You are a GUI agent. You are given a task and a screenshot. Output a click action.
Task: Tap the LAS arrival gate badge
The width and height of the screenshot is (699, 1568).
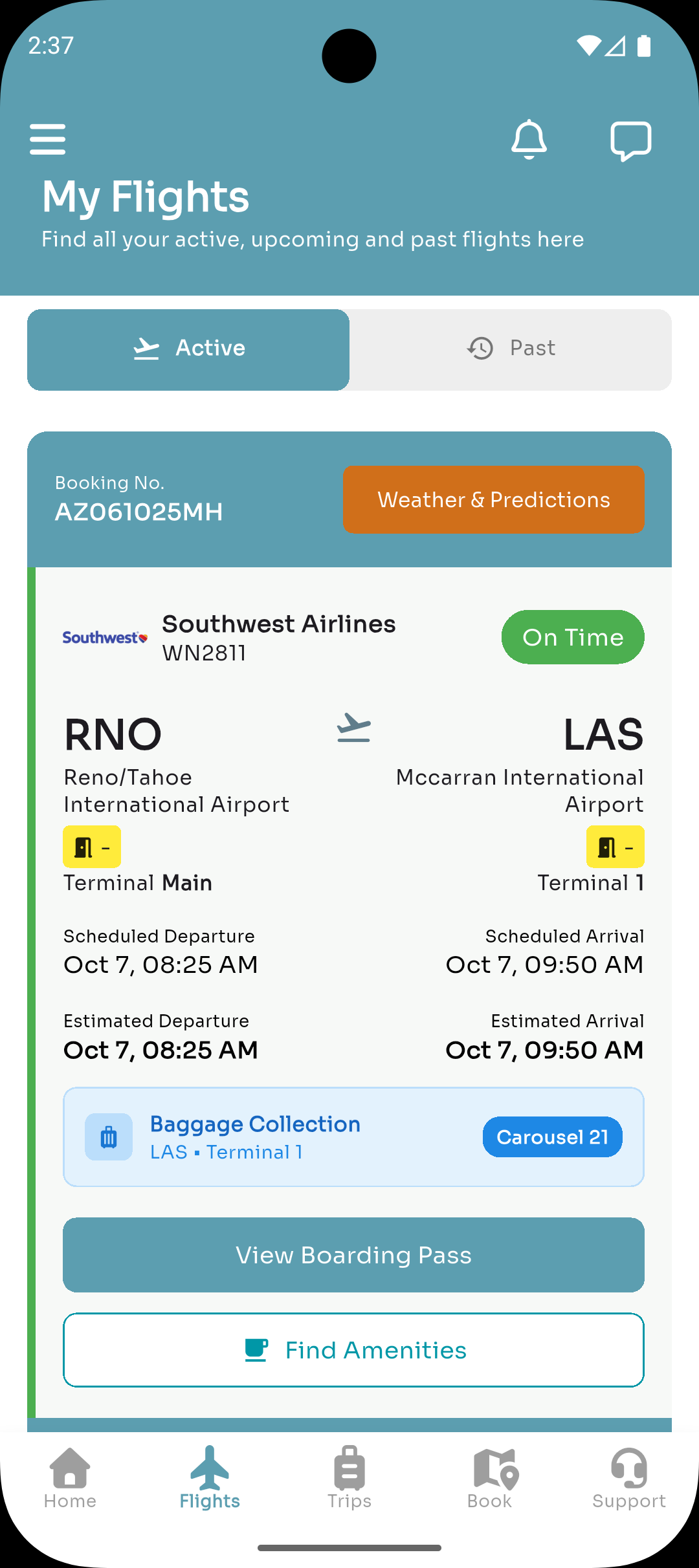tap(615, 847)
